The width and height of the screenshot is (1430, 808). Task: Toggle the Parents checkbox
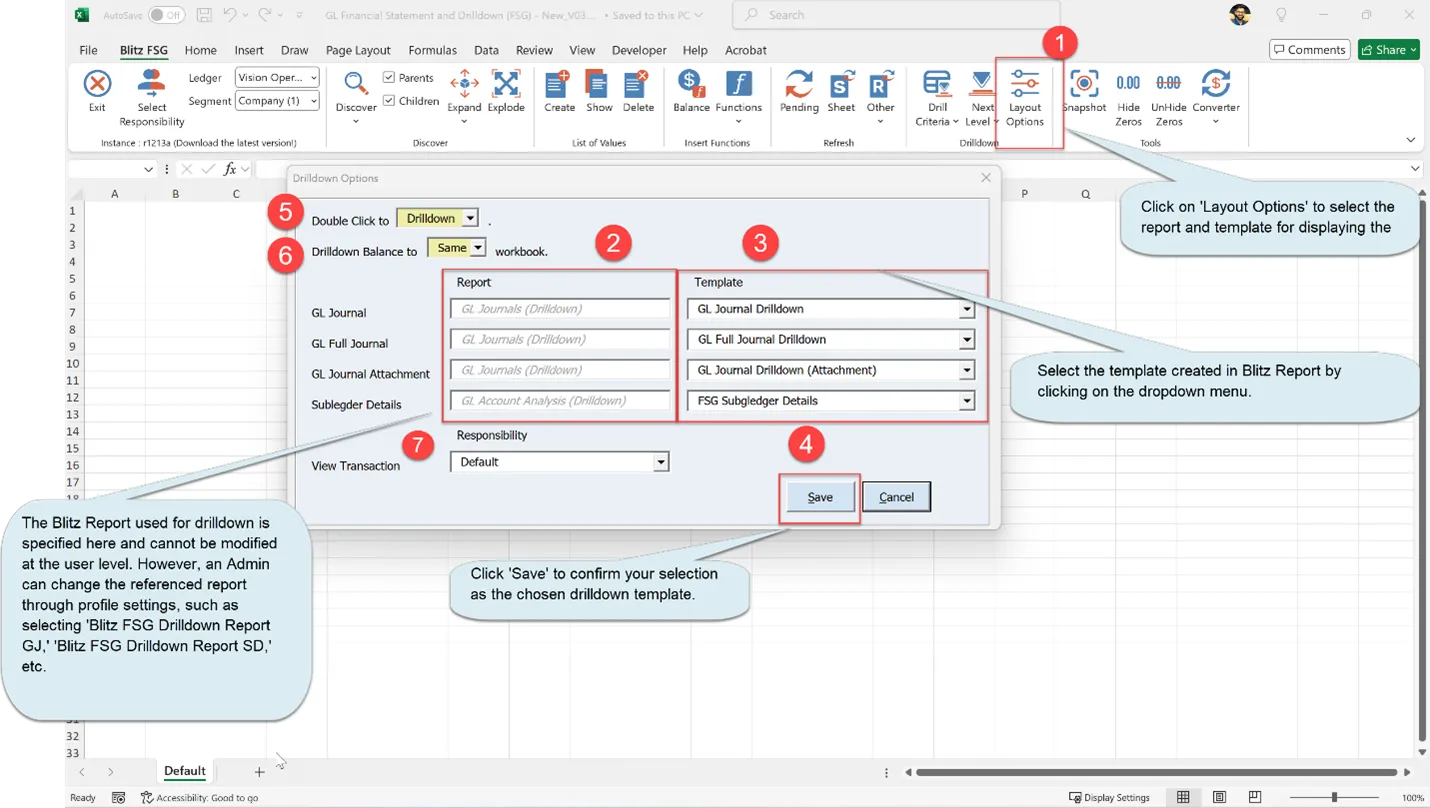coord(389,77)
